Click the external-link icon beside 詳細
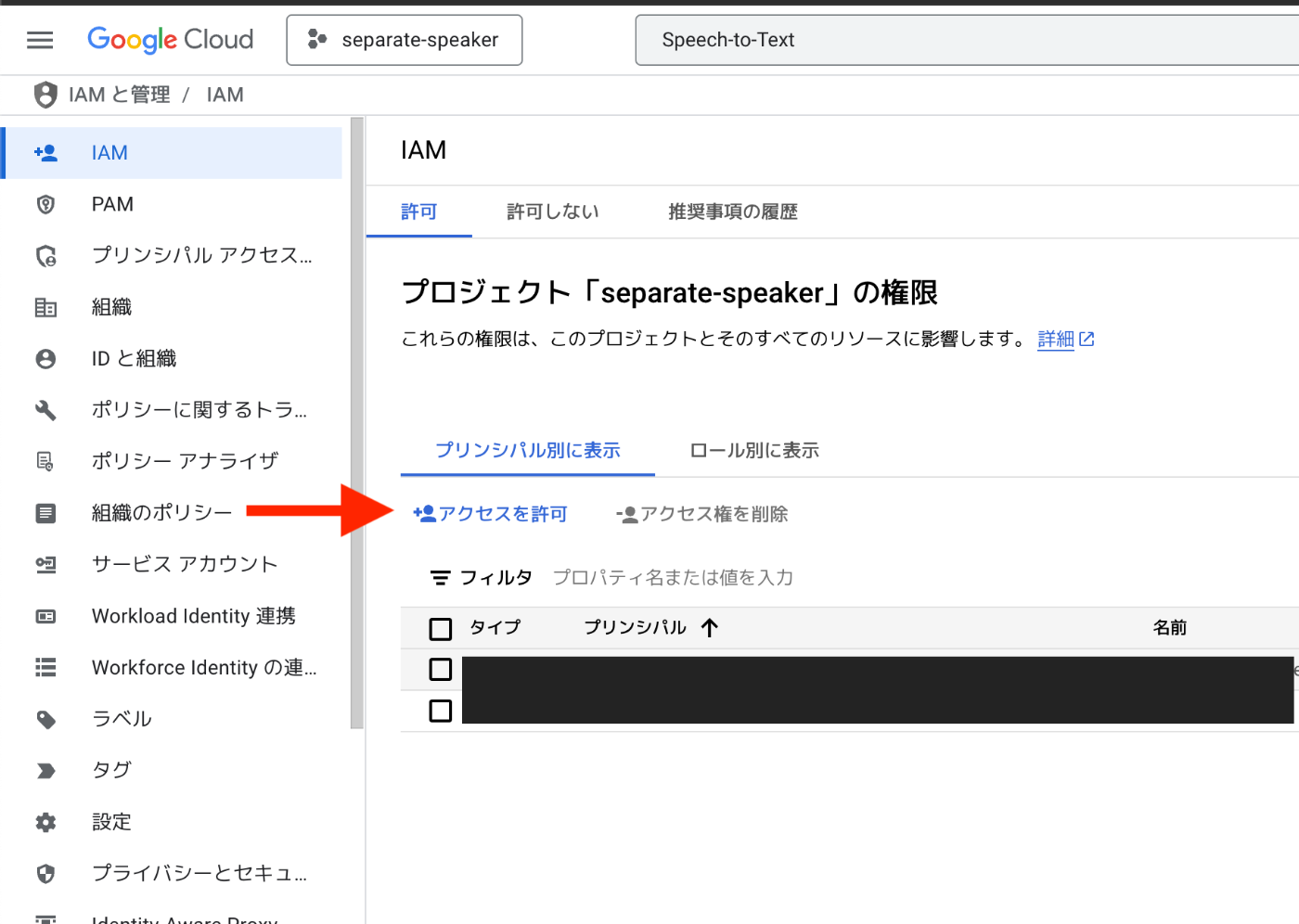This screenshot has width=1299, height=924. pos(1087,340)
